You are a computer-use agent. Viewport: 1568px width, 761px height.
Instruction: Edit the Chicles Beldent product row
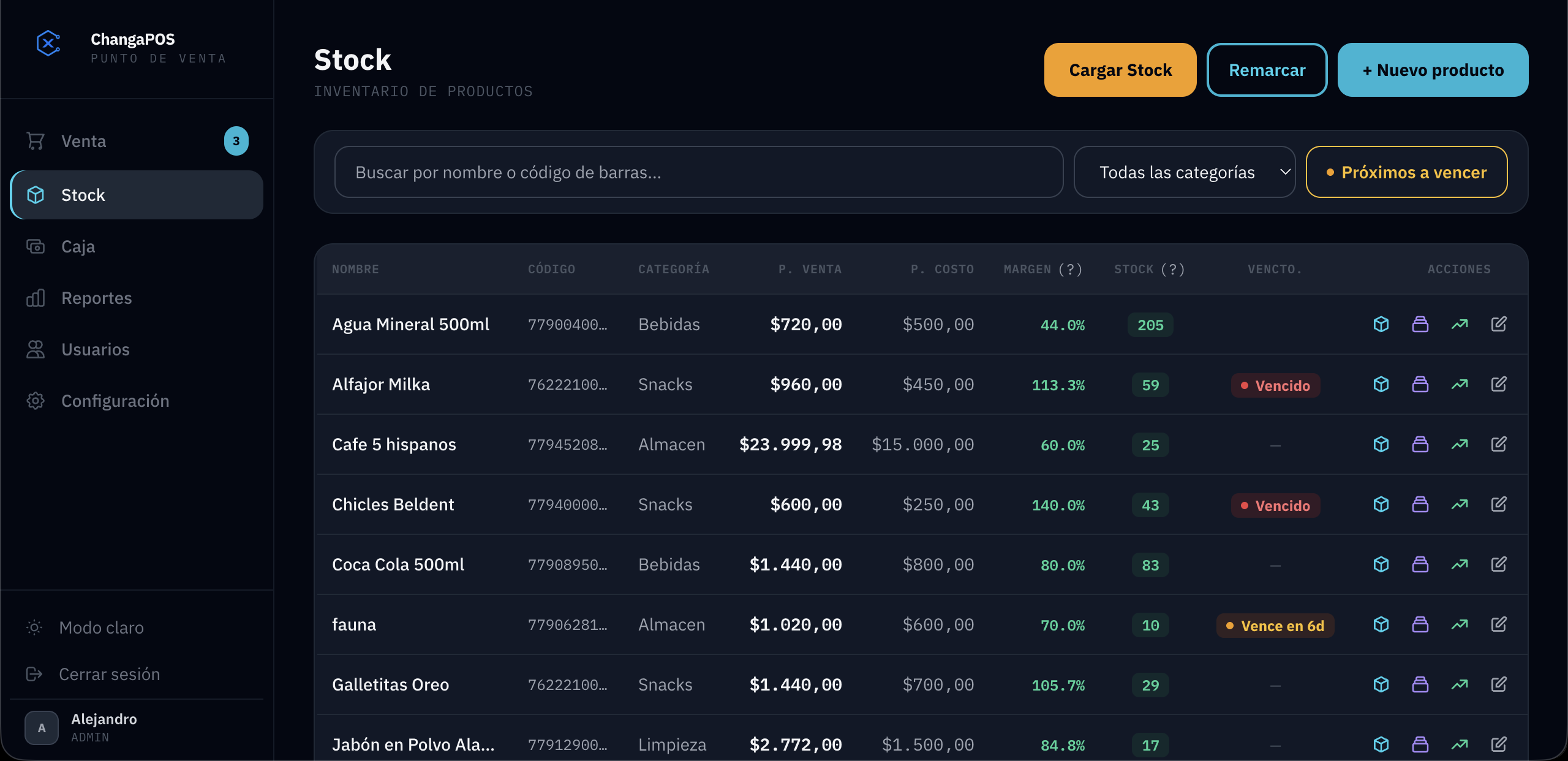point(1498,504)
